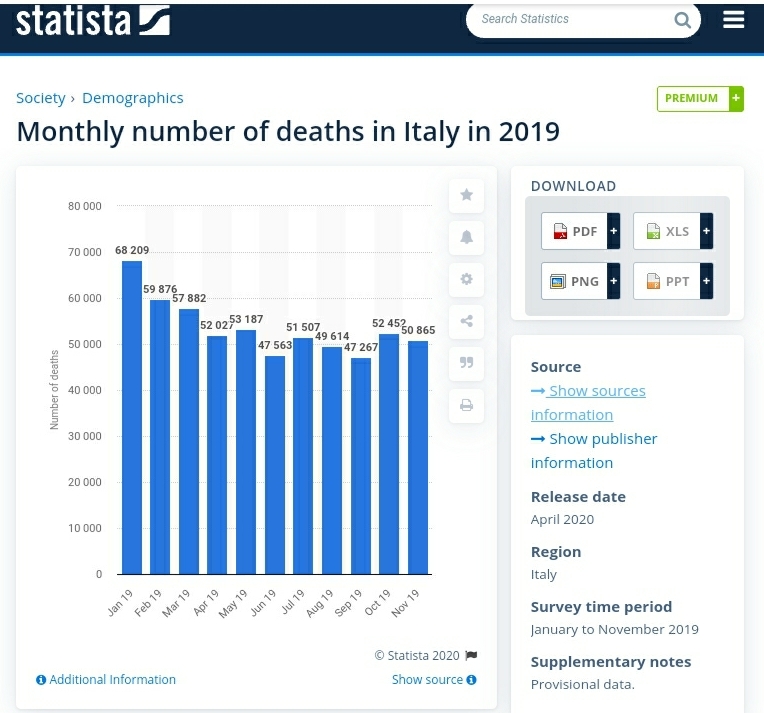Screen dimensions: 764x713
Task: Expand Show publisher information
Action: pyautogui.click(x=594, y=450)
